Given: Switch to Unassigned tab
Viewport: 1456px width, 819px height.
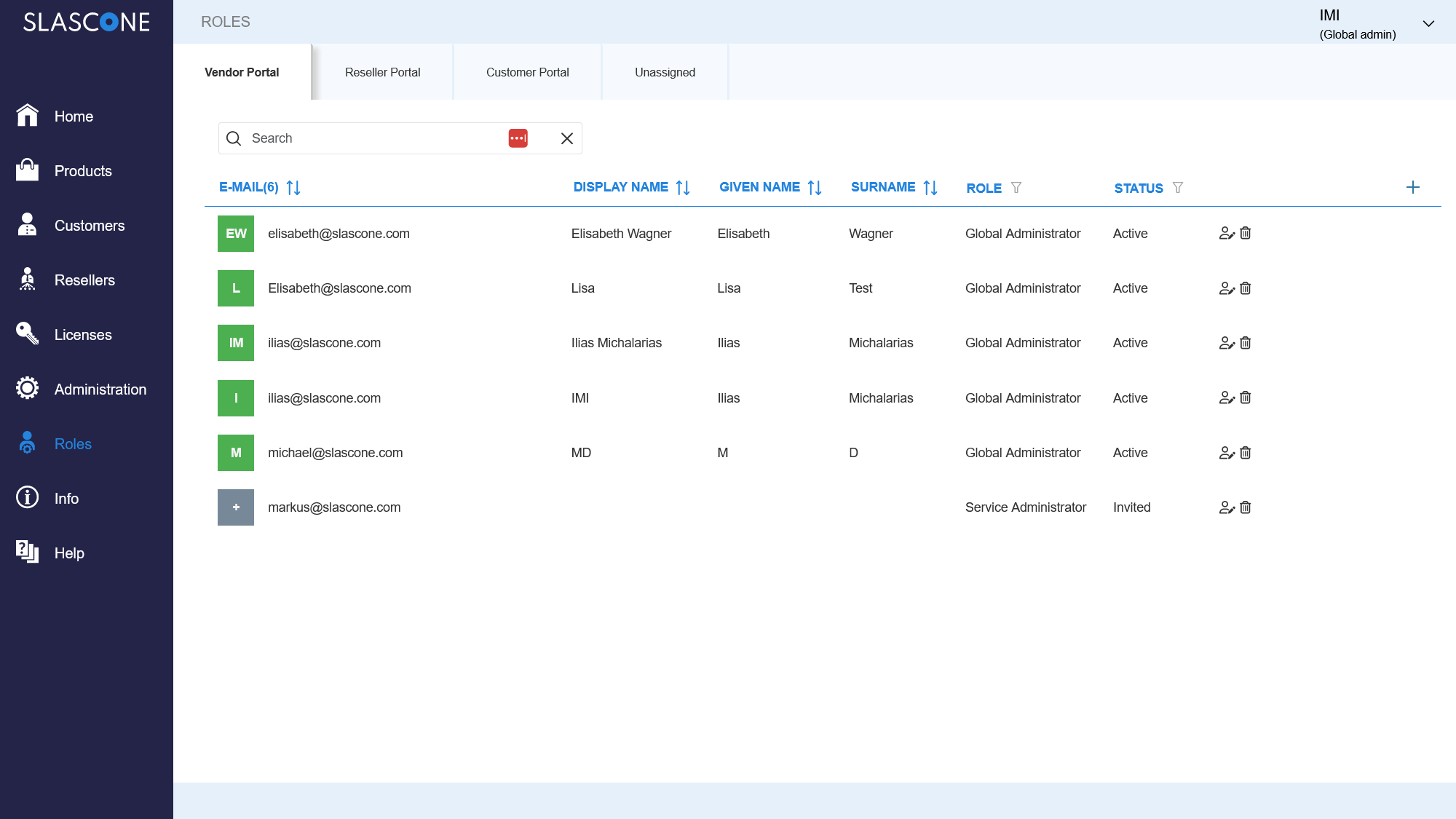Looking at the screenshot, I should (665, 72).
